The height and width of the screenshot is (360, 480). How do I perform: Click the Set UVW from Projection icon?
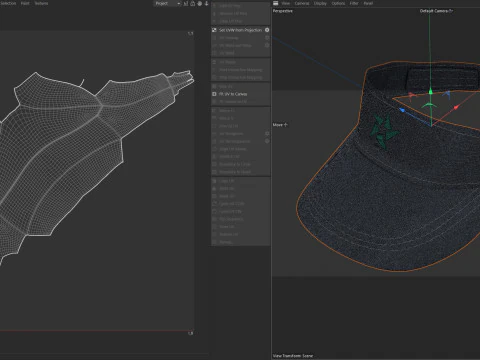click(214, 30)
